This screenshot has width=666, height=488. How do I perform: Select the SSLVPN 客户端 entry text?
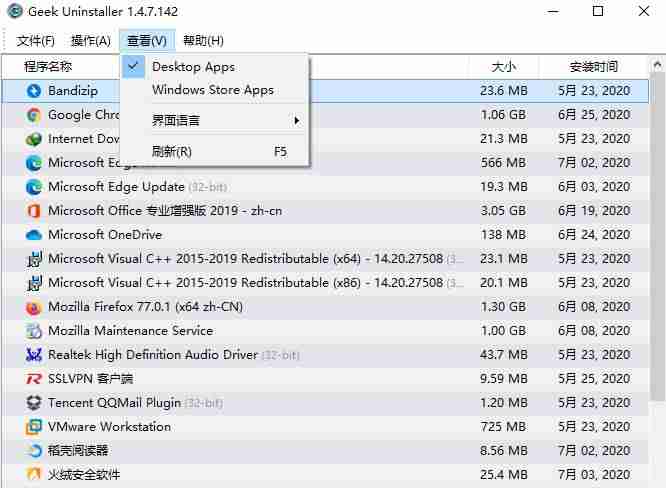90,379
